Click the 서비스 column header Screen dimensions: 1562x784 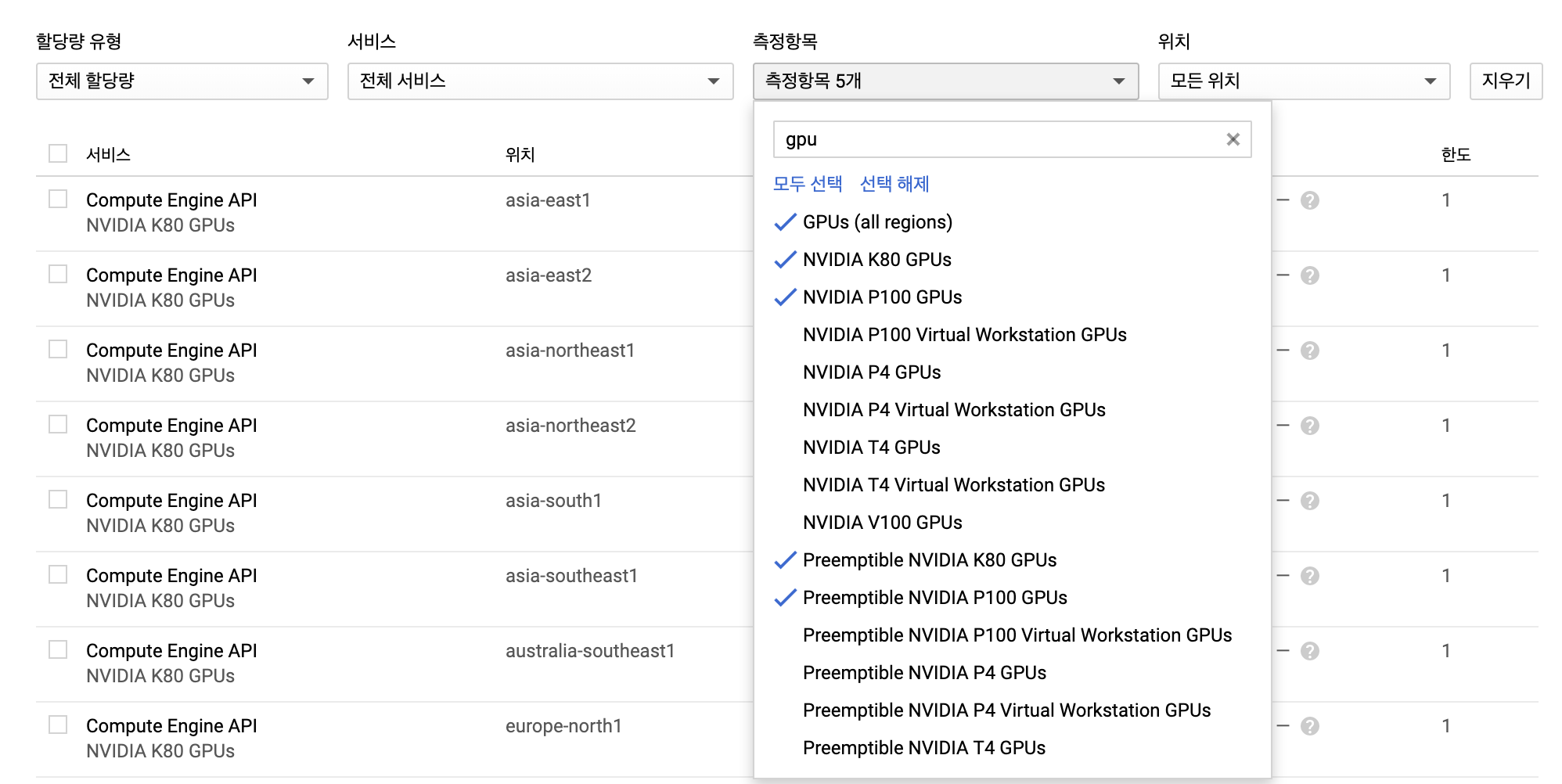pyautogui.click(x=108, y=154)
